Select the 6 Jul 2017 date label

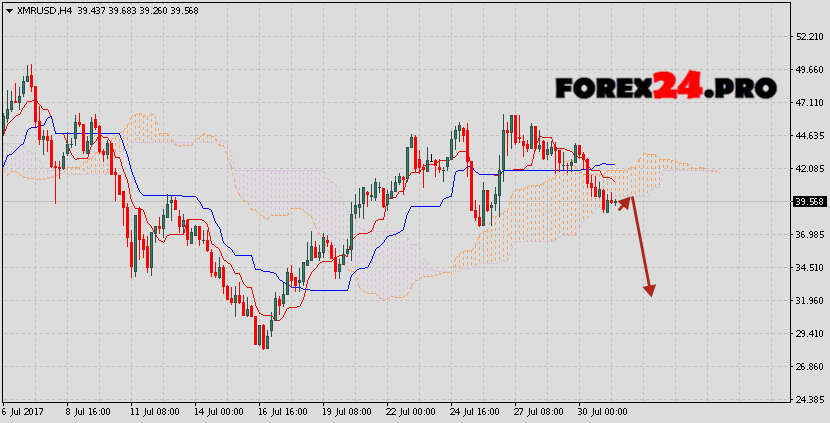coord(23,412)
